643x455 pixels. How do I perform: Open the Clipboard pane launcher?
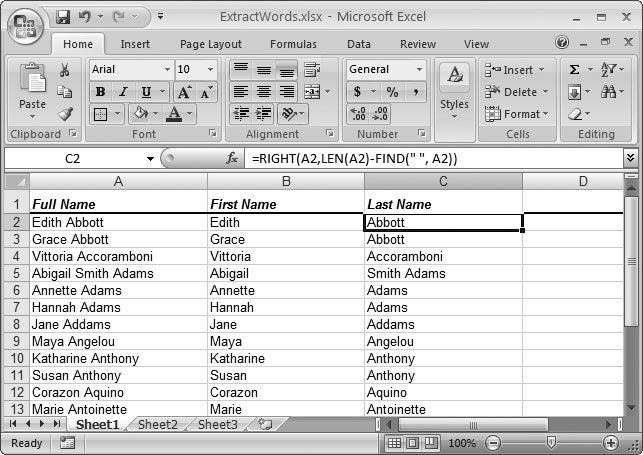click(73, 133)
